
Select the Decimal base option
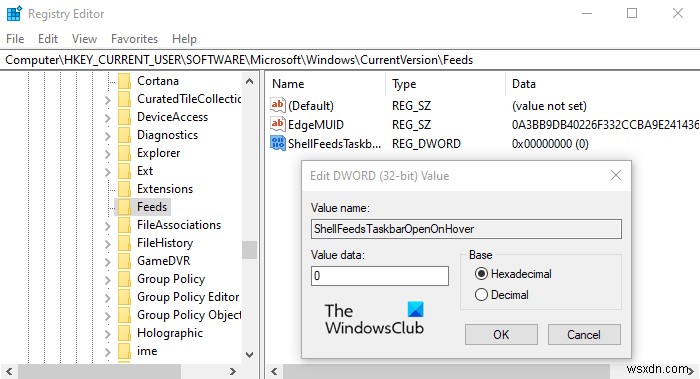(481, 295)
